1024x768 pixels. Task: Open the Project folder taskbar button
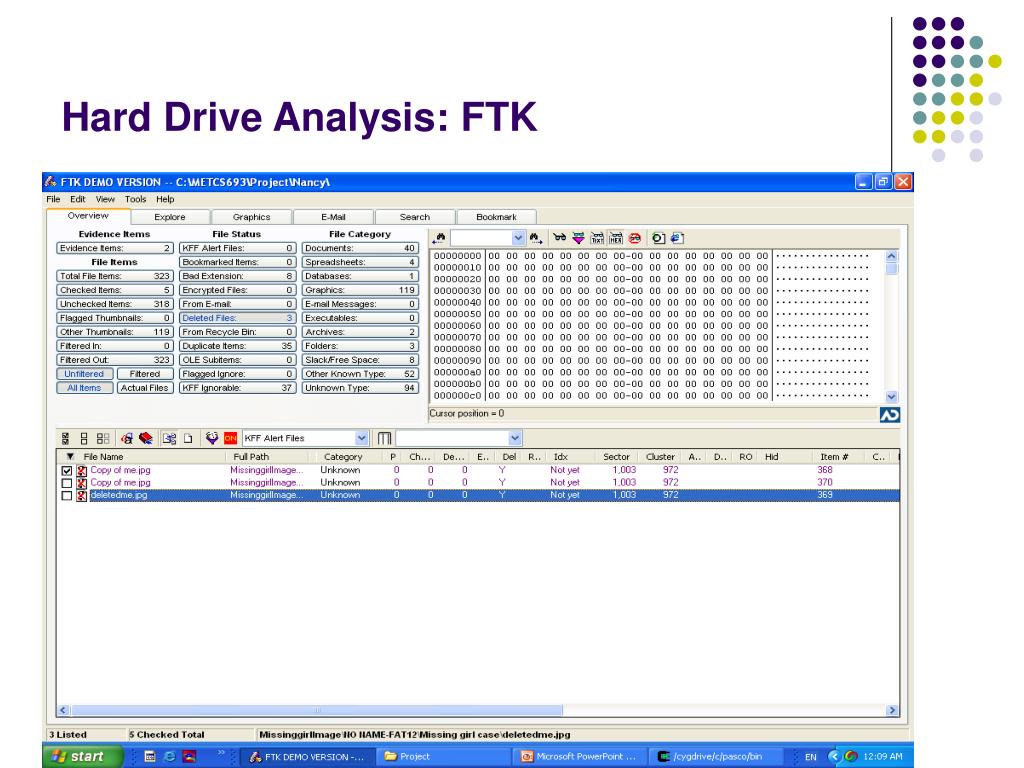[444, 756]
